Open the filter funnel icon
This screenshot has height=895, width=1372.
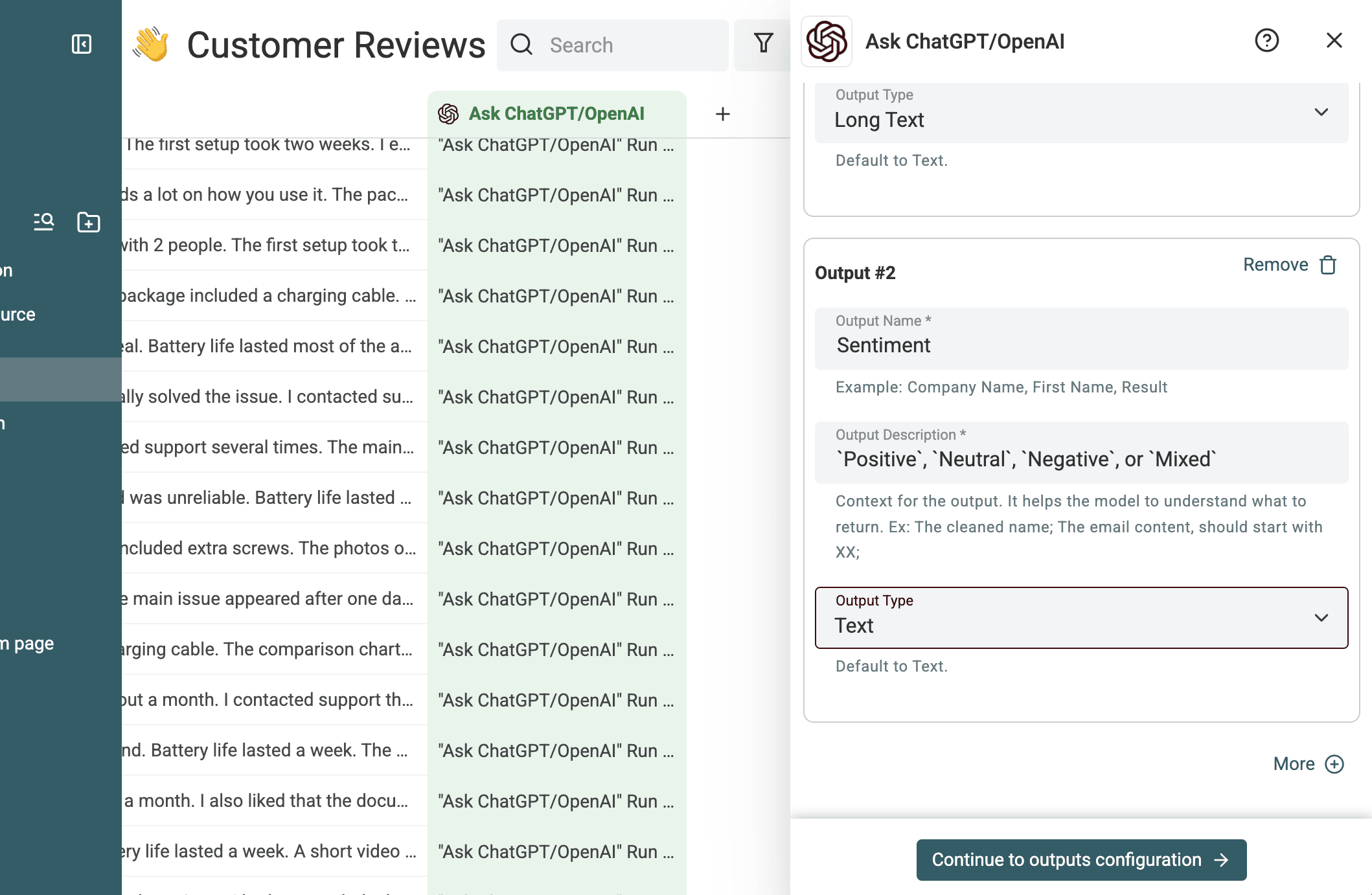pyautogui.click(x=764, y=43)
